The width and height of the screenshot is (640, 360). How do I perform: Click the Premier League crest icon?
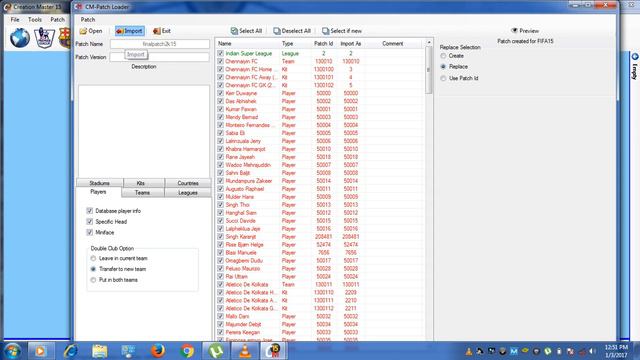tap(44, 38)
